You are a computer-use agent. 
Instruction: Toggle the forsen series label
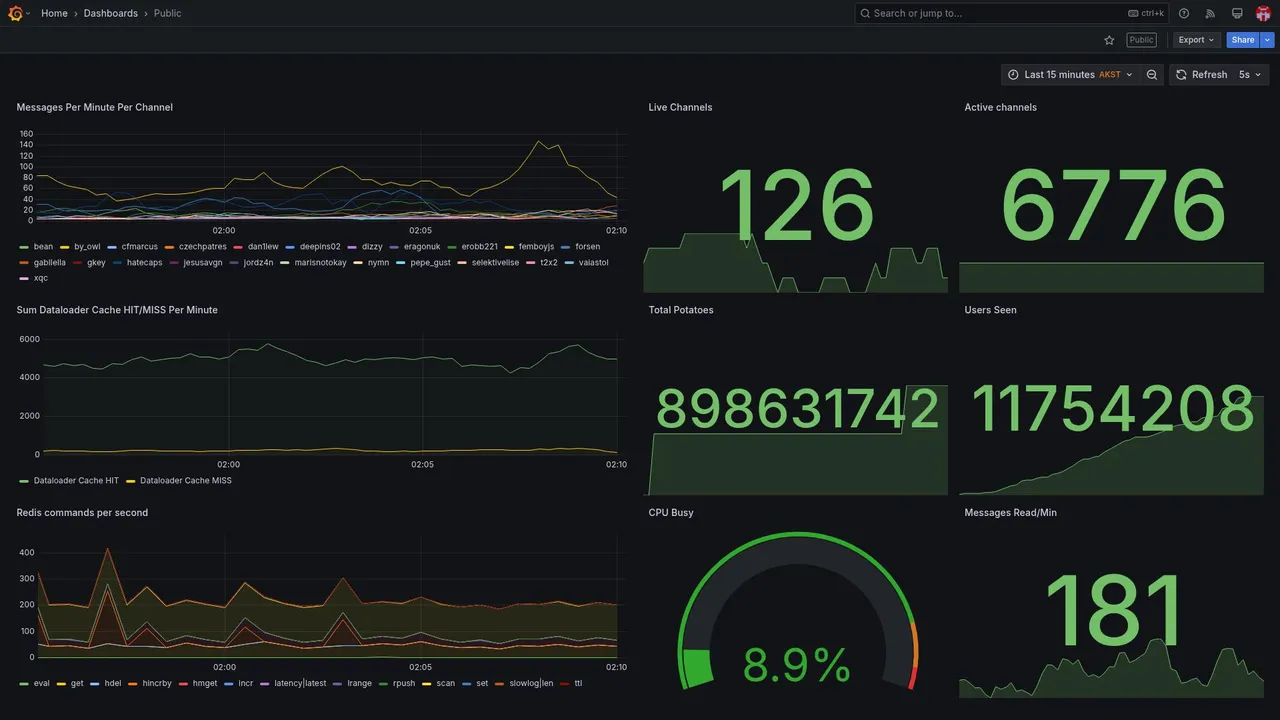pos(588,247)
